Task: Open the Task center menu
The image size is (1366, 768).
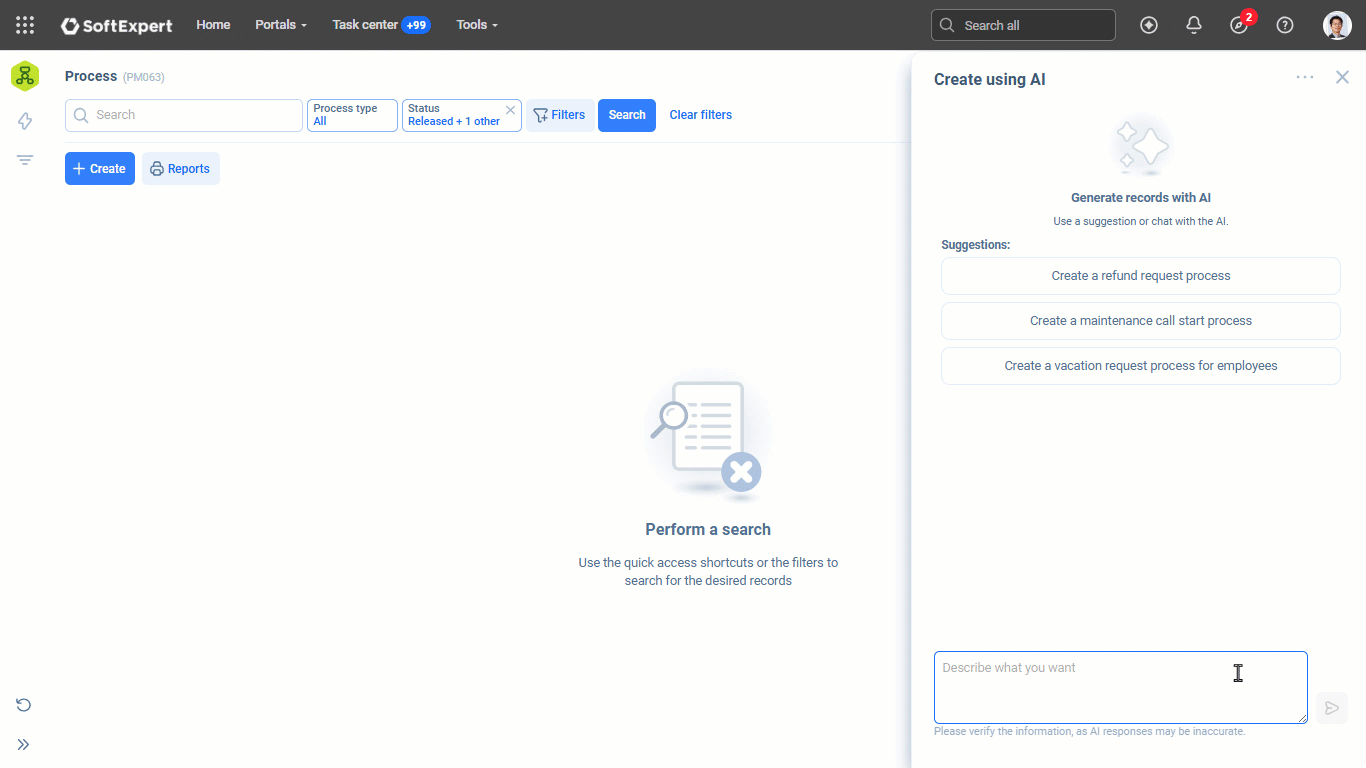Action: pyautogui.click(x=382, y=25)
